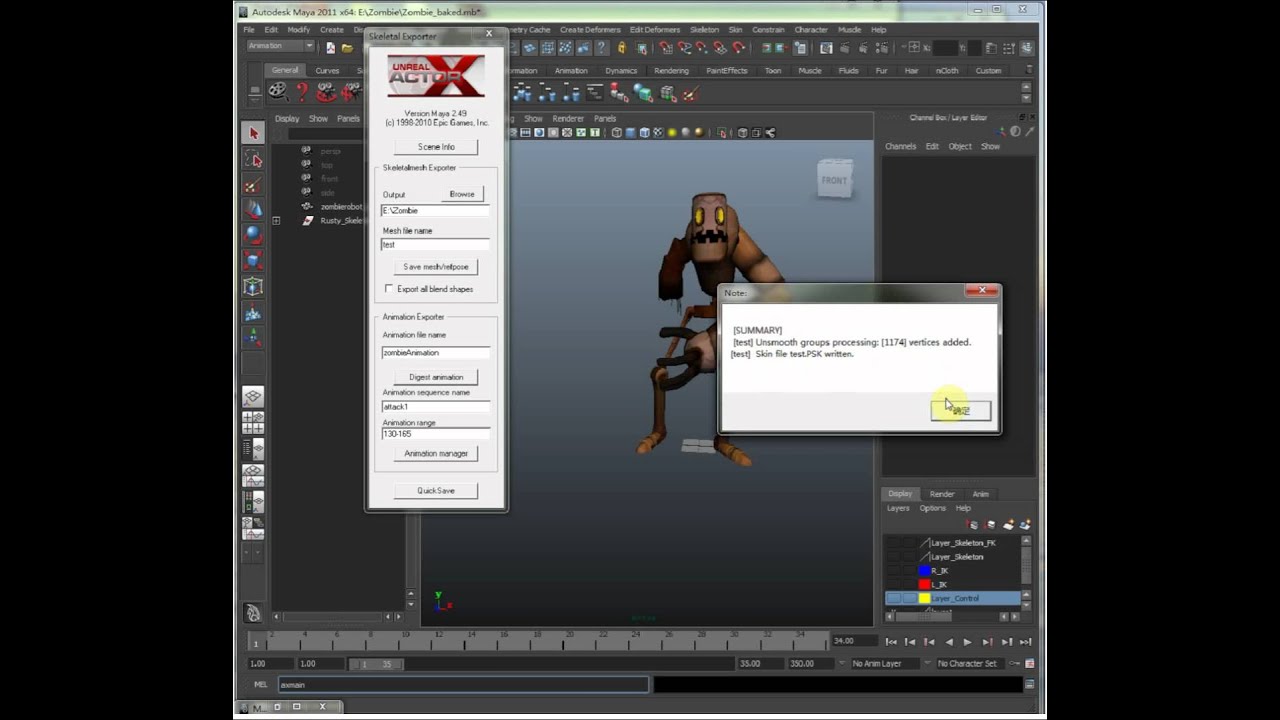Open the Animation menu set dropdown
The height and width of the screenshot is (720, 1280).
coord(281,46)
